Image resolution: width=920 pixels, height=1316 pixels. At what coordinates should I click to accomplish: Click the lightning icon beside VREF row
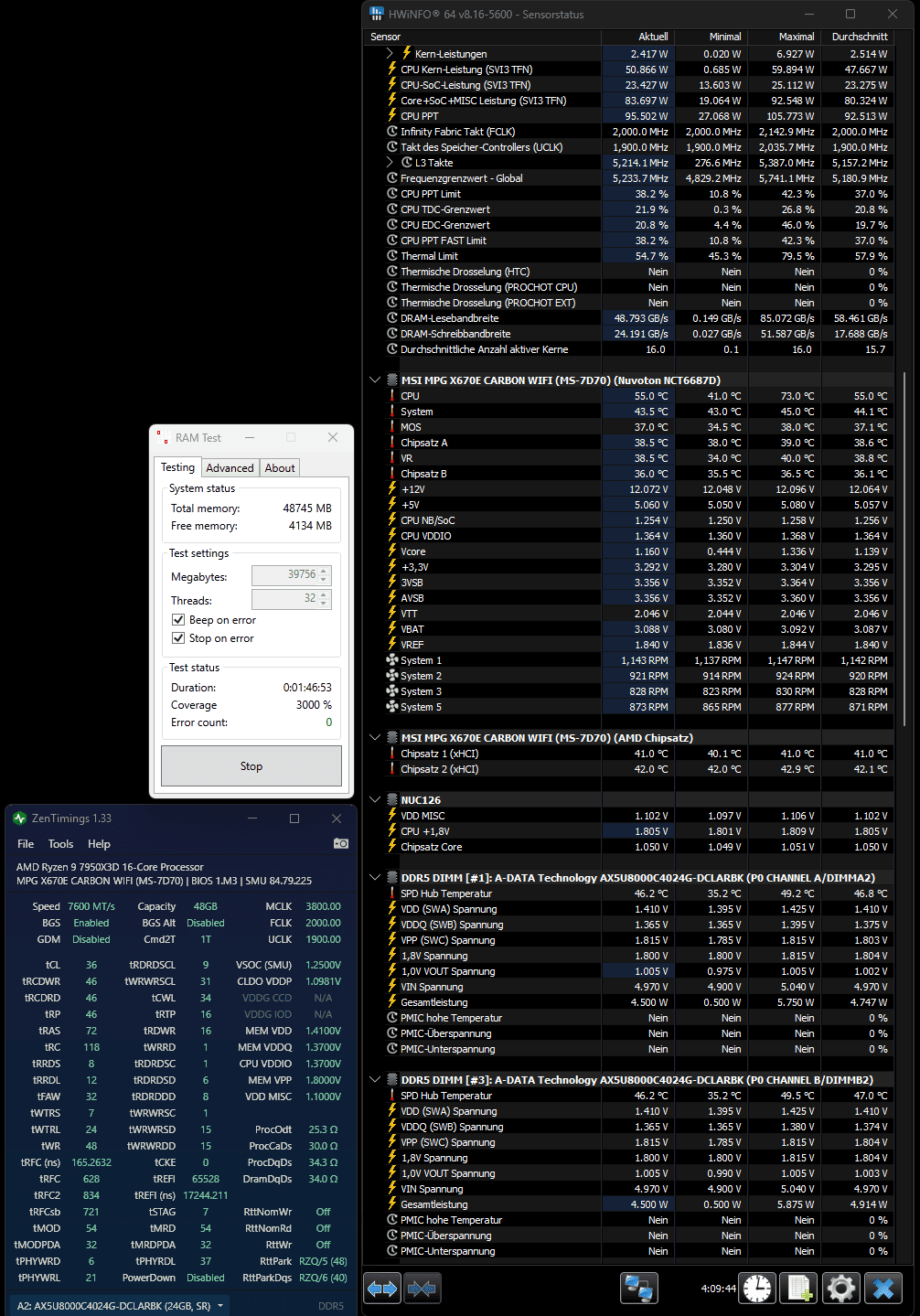[392, 645]
